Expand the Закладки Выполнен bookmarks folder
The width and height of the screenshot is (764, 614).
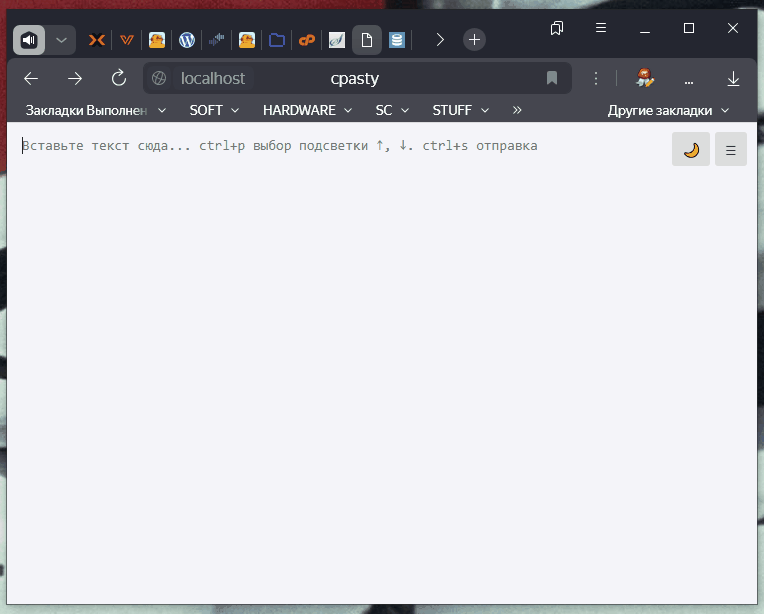coord(96,111)
